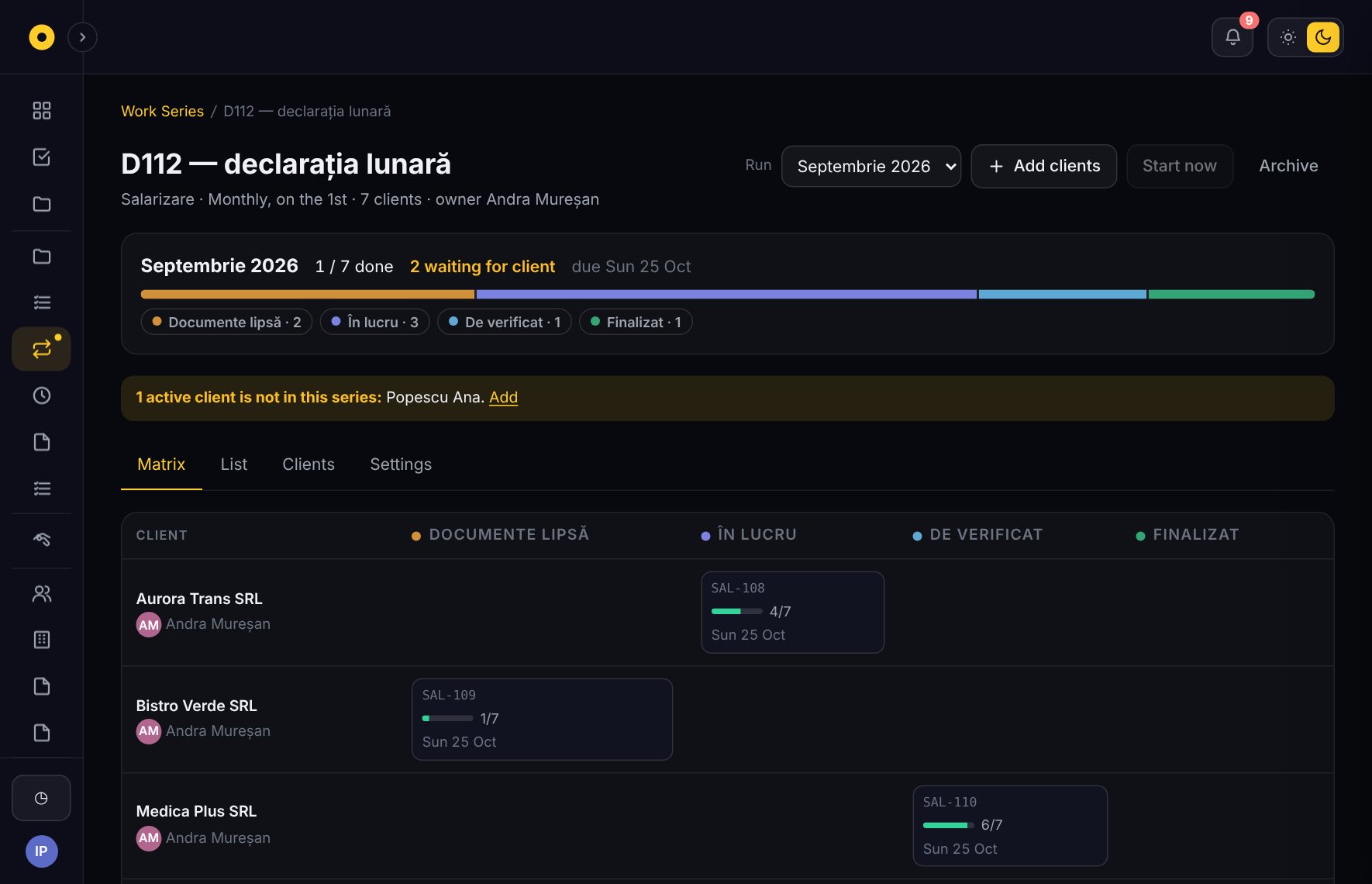The image size is (1372, 884).
Task: Open the Run dropdown Septembrie 2026
Action: [871, 166]
